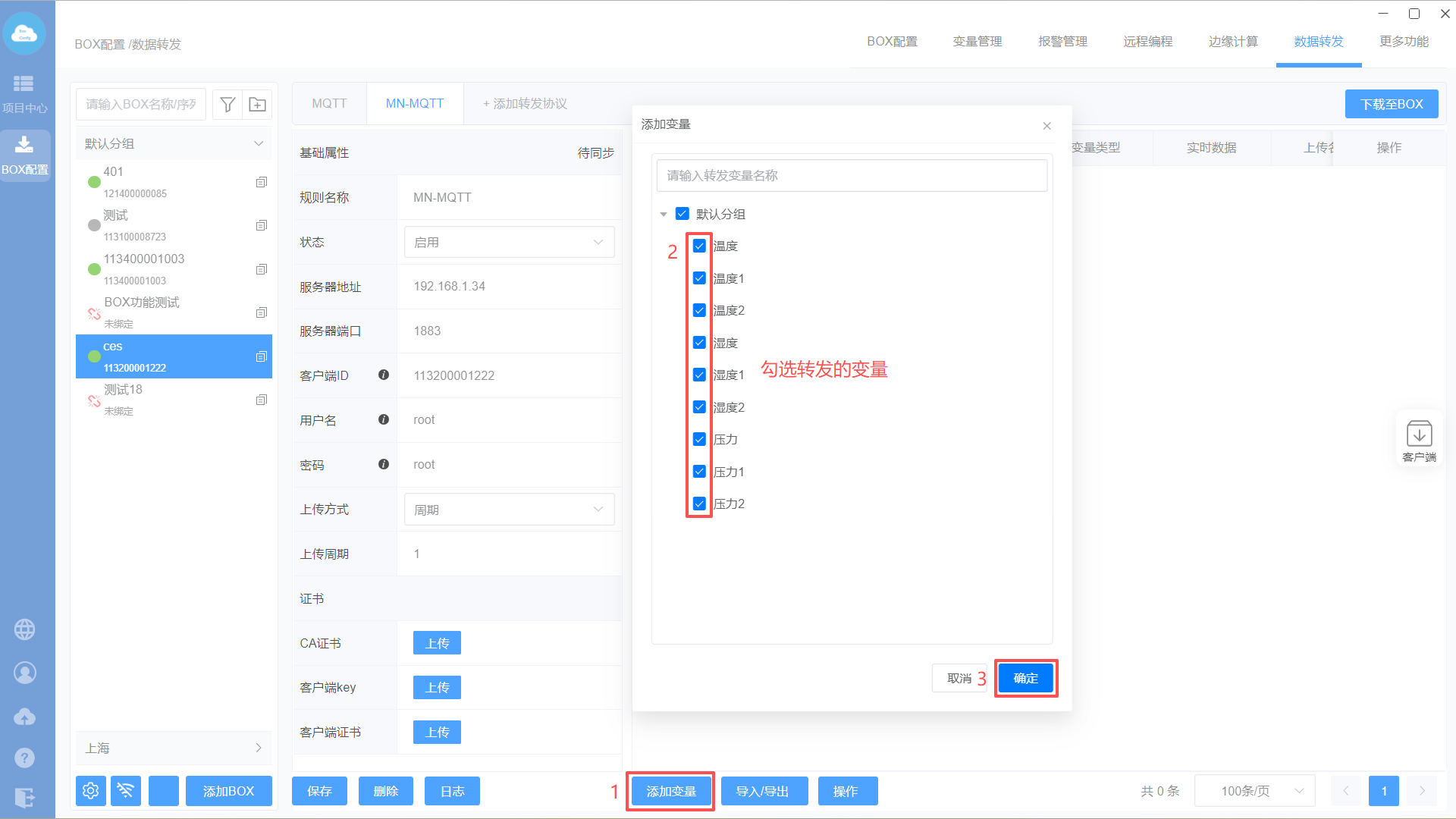Uncheck the 温度1 variable checkbox
The image size is (1456, 819).
(x=699, y=278)
